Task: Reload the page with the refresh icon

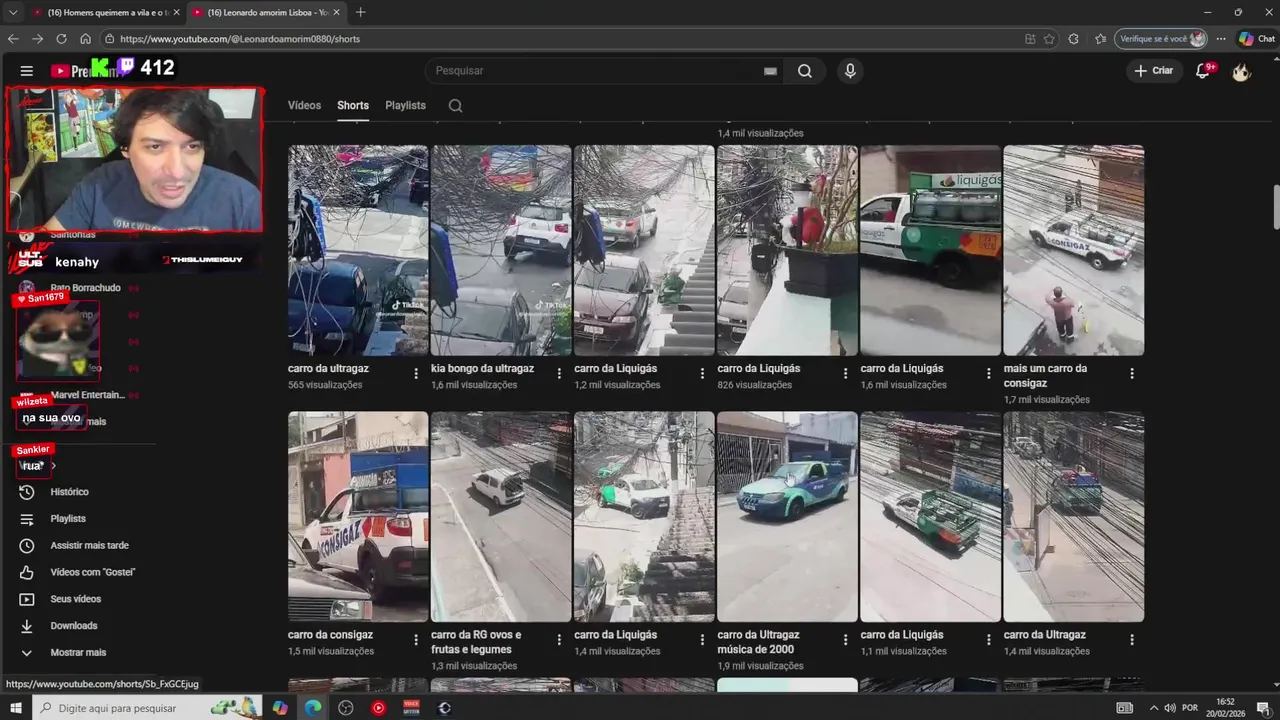Action: (x=61, y=39)
